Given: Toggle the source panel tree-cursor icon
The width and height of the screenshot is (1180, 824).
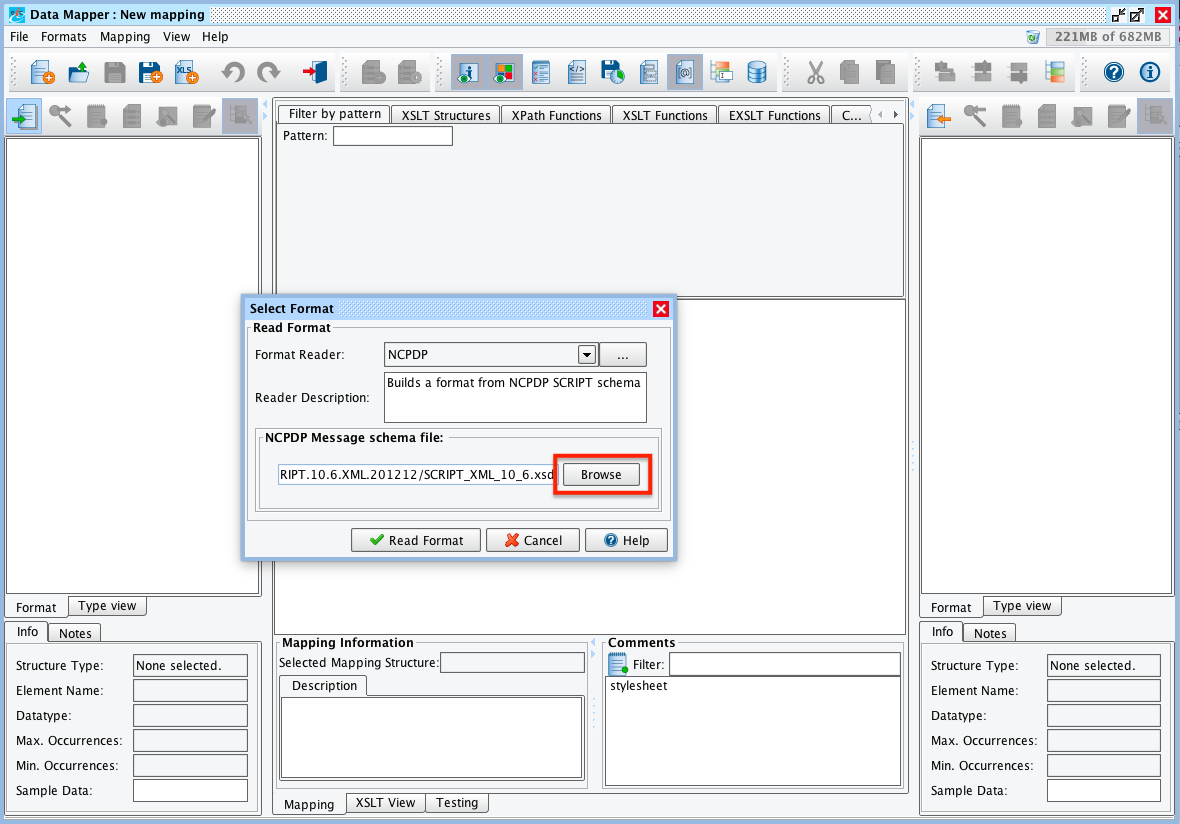Looking at the screenshot, I should (240, 116).
